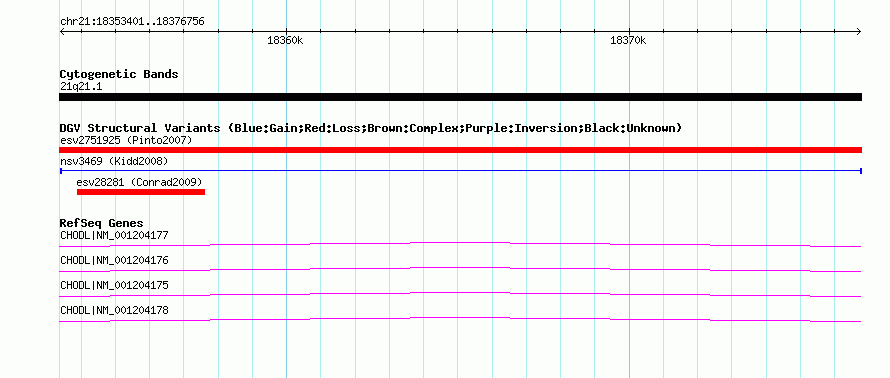Image resolution: width=890 pixels, height=378 pixels.
Task: Select the DGV Structural Variants track title
Action: 371,128
